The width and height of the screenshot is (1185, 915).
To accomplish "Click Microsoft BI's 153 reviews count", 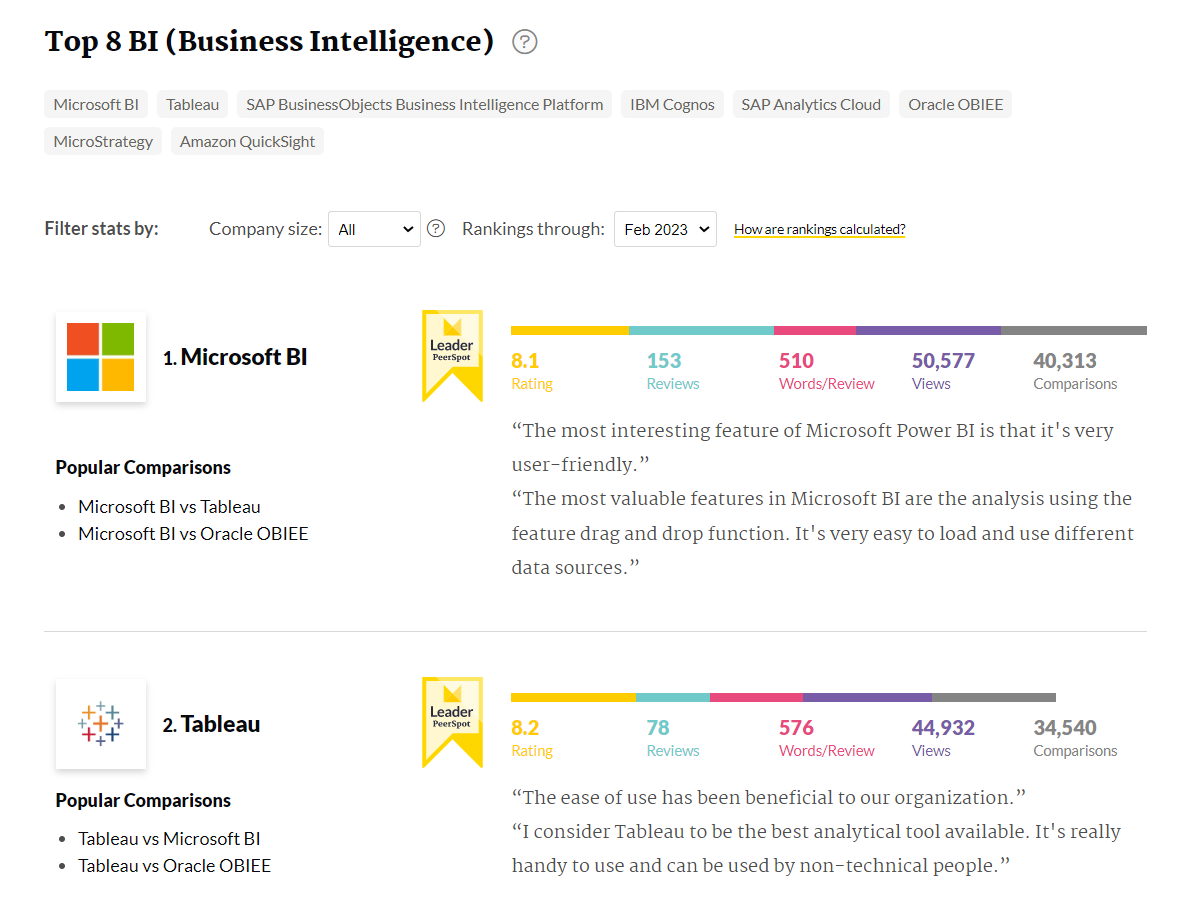I will pos(664,361).
